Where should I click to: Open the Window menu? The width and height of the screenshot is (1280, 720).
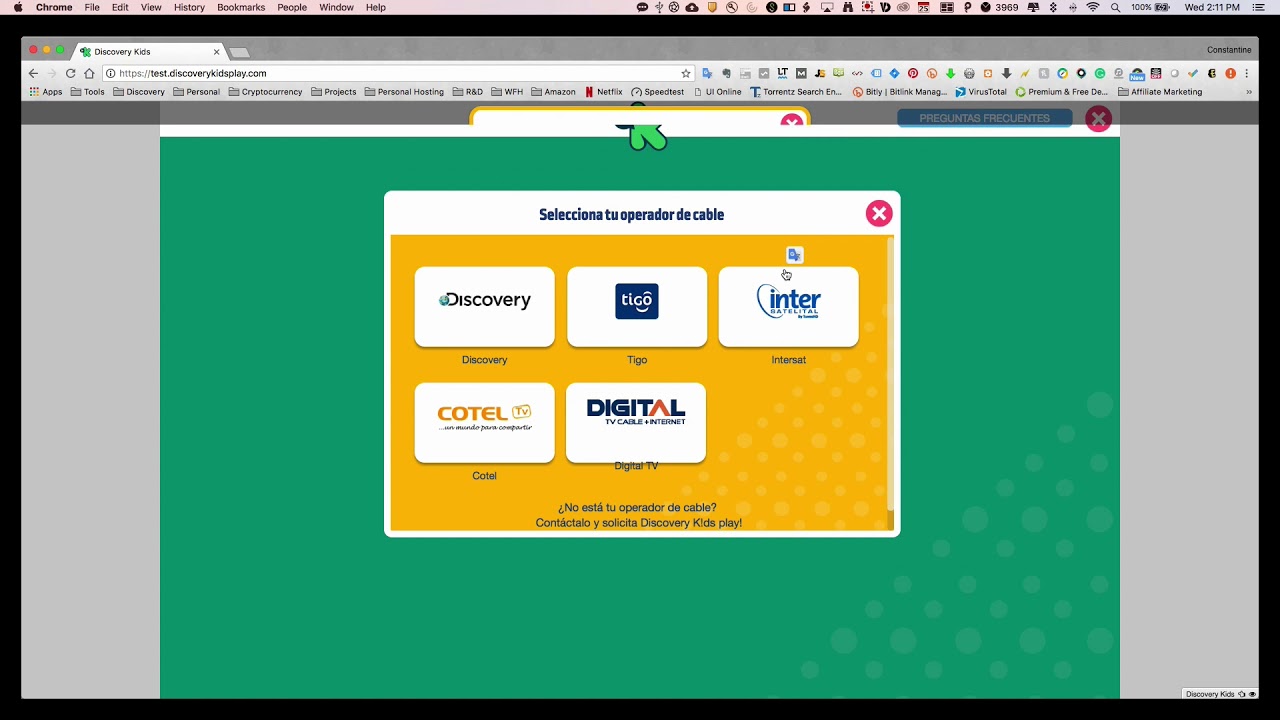pyautogui.click(x=336, y=7)
